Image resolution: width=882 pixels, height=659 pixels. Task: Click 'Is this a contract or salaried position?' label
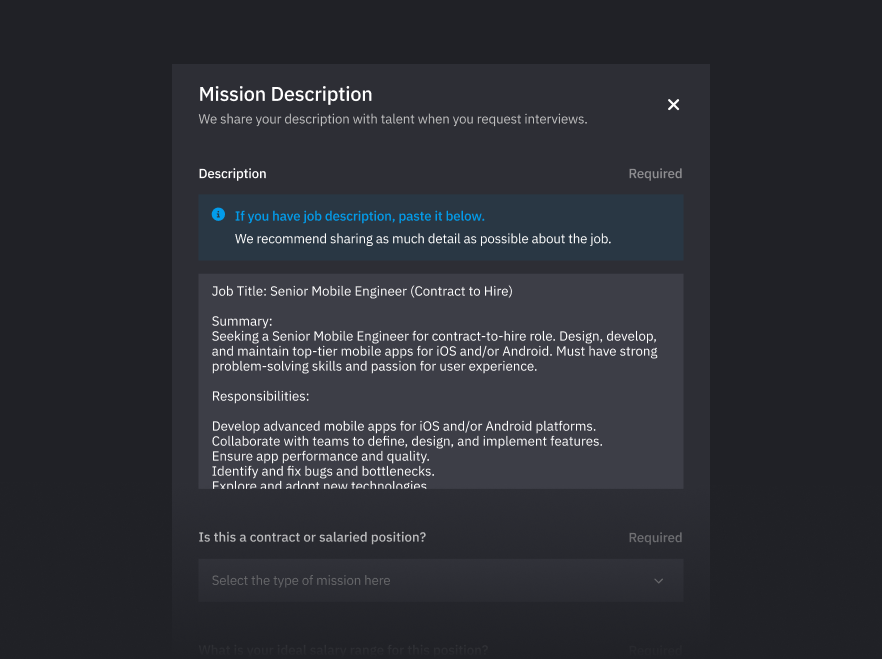pyautogui.click(x=312, y=537)
